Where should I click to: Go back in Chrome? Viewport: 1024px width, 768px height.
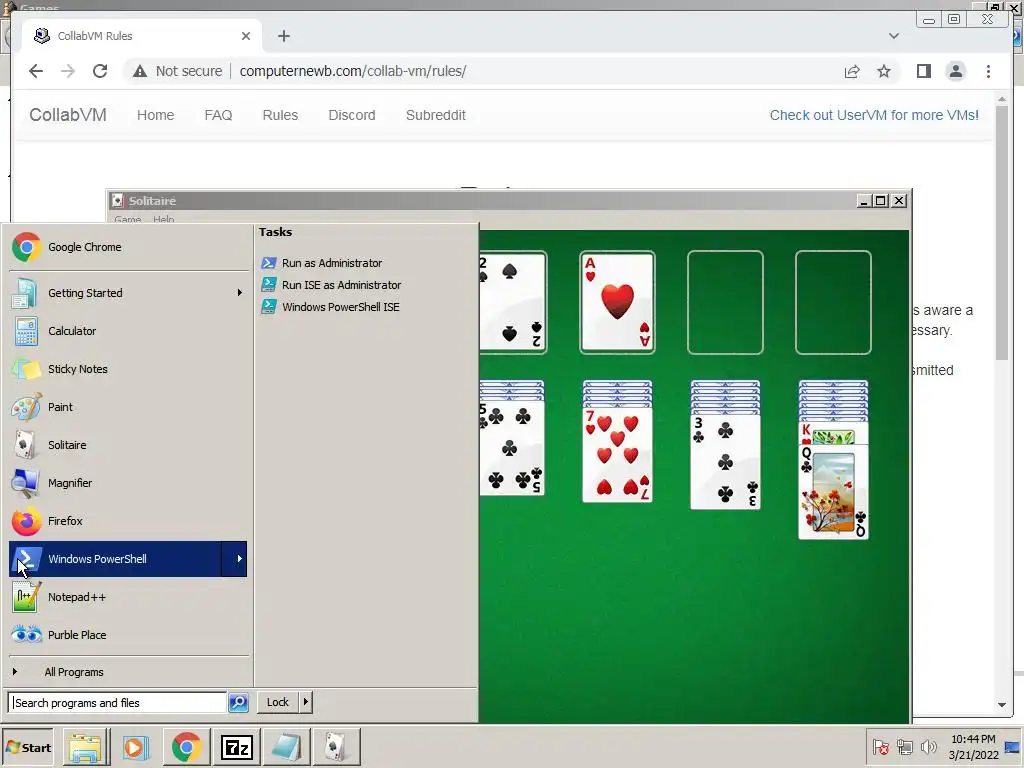[36, 71]
